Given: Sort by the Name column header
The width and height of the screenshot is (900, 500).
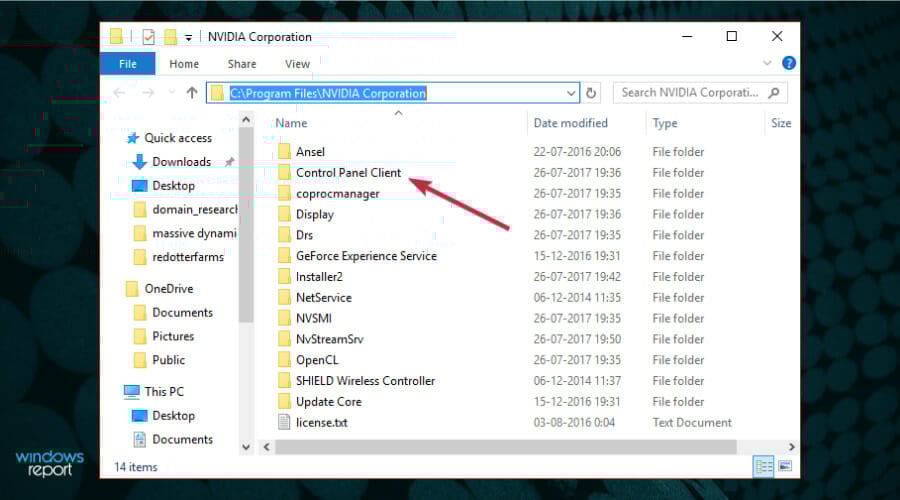Looking at the screenshot, I should pos(291,123).
